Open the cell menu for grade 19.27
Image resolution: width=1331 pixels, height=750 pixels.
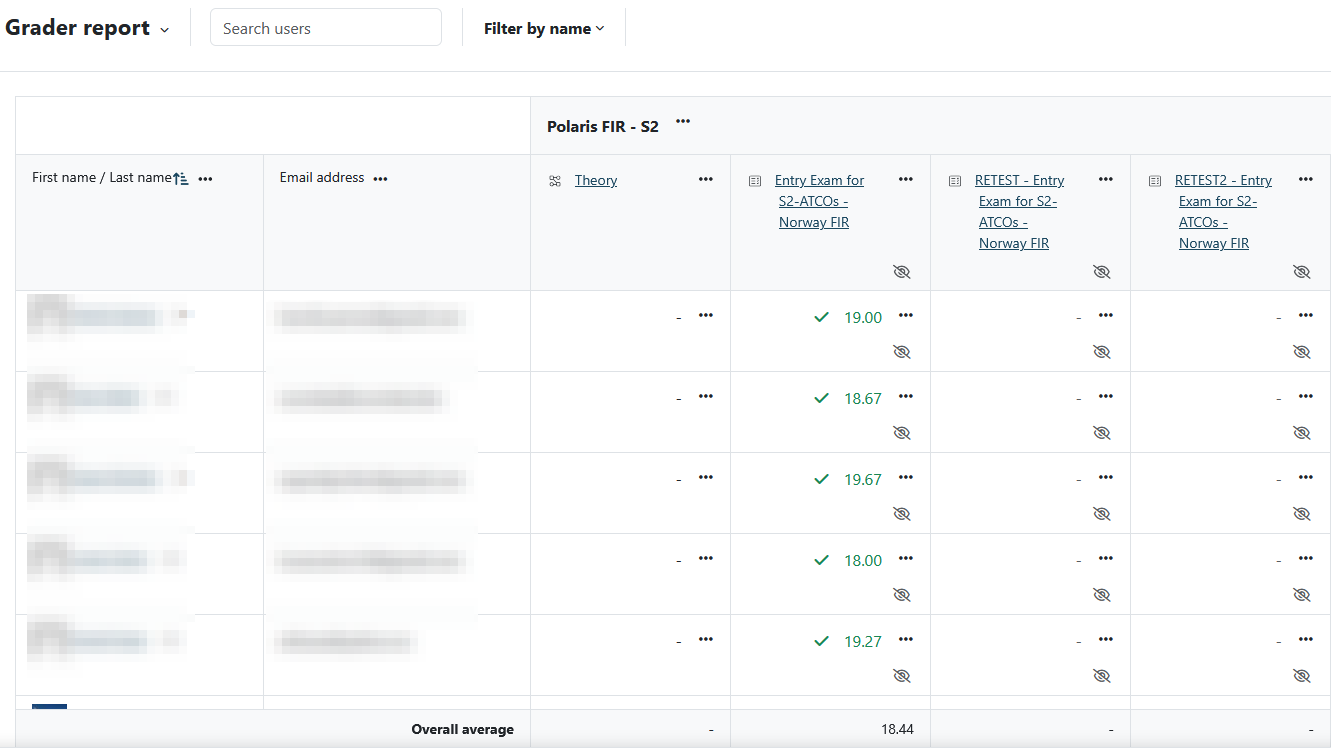[906, 640]
